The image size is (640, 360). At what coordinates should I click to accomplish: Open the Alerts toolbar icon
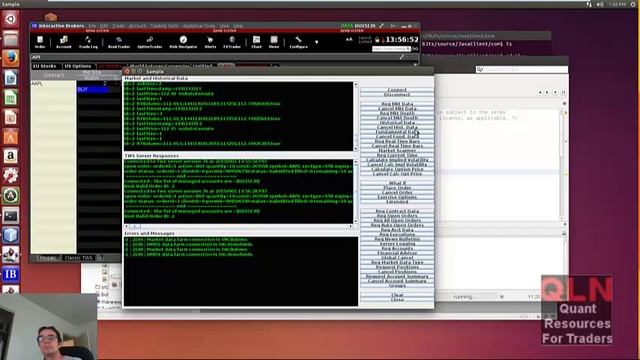[x=210, y=42]
